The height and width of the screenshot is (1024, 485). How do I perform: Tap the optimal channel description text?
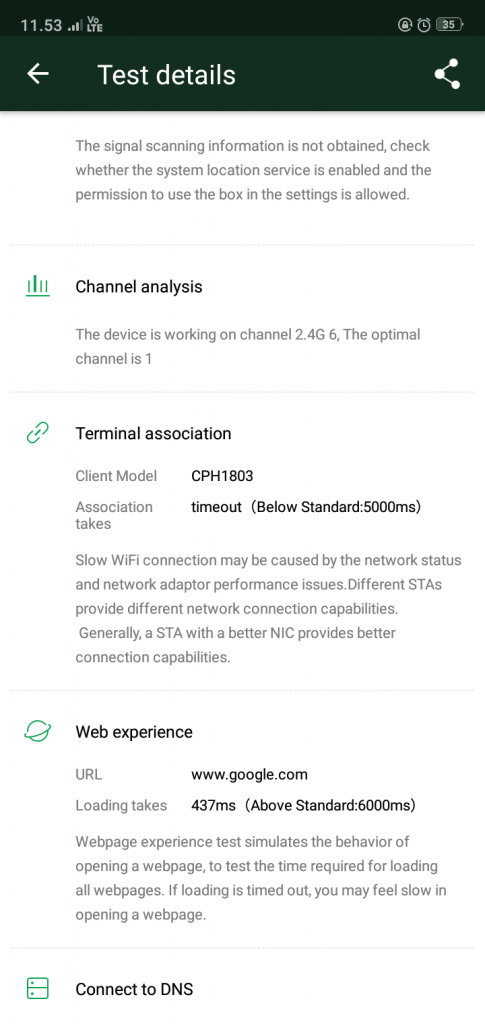(x=248, y=347)
